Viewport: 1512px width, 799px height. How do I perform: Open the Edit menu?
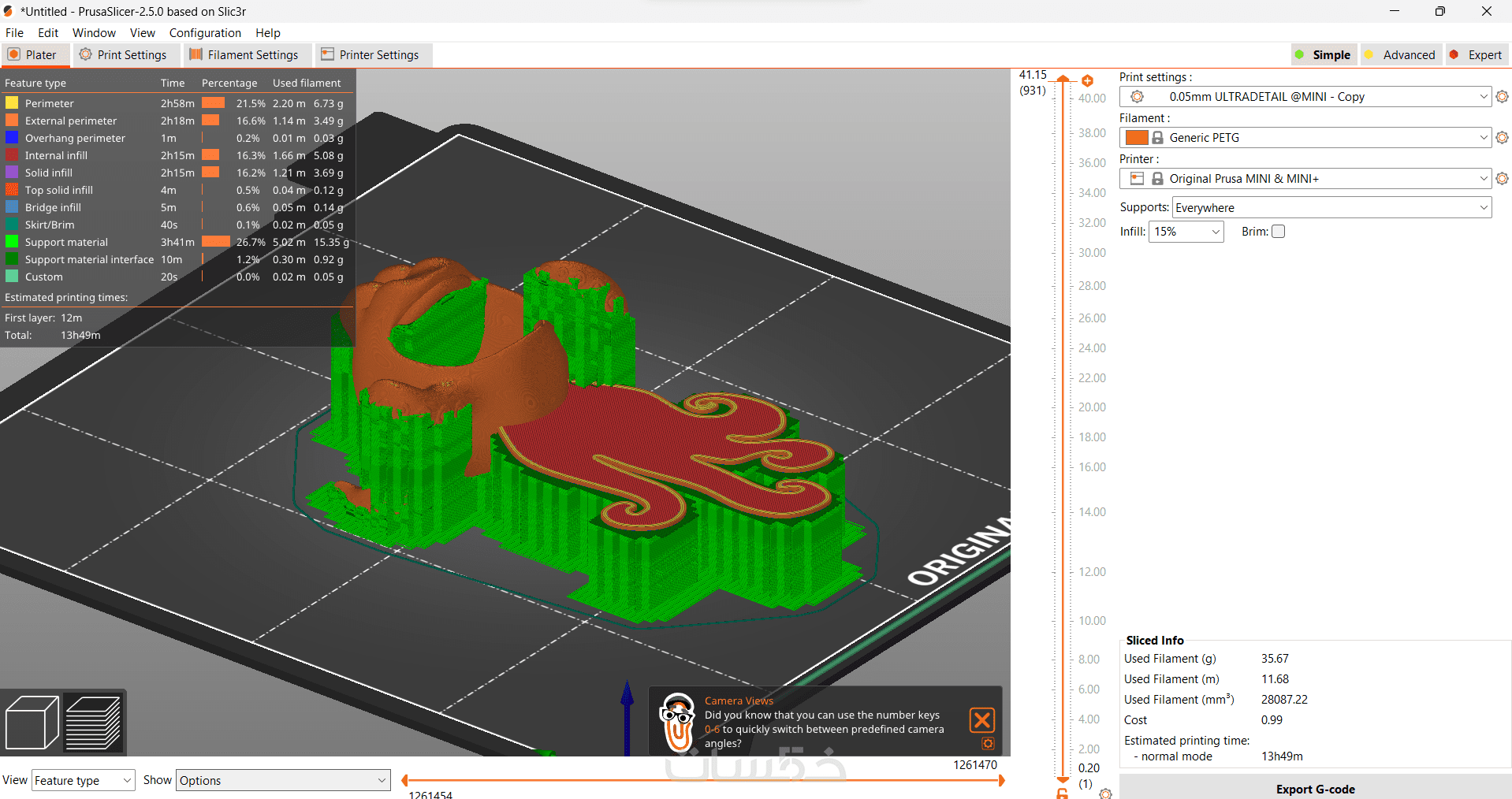(48, 33)
